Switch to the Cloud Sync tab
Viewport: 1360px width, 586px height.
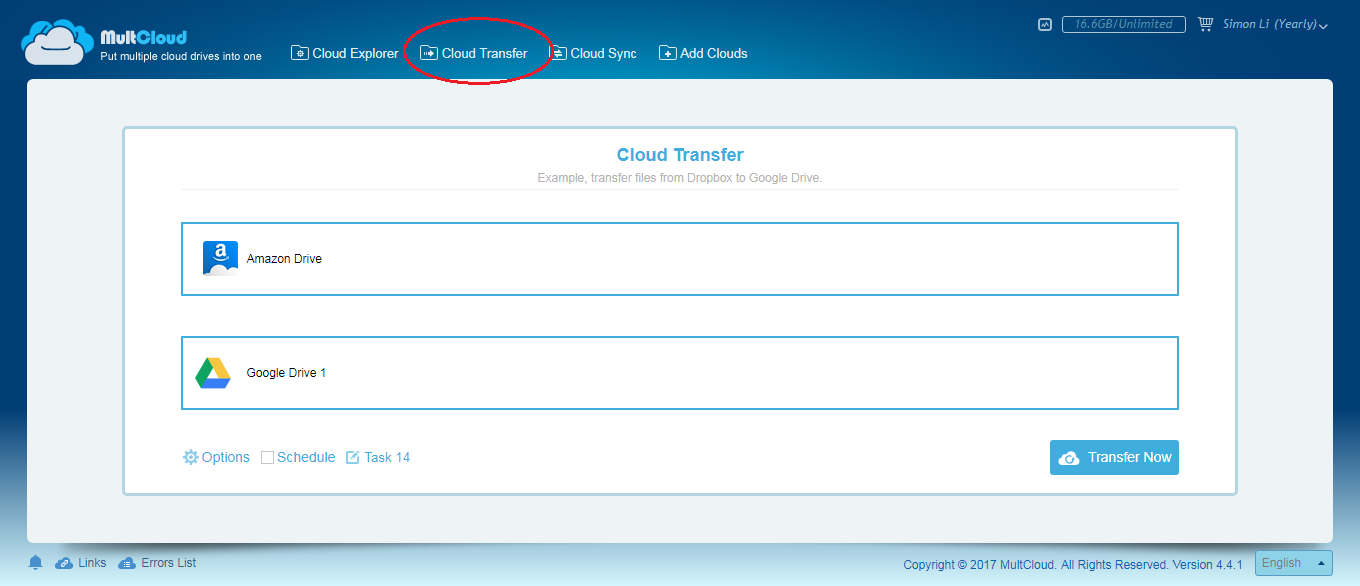[593, 53]
